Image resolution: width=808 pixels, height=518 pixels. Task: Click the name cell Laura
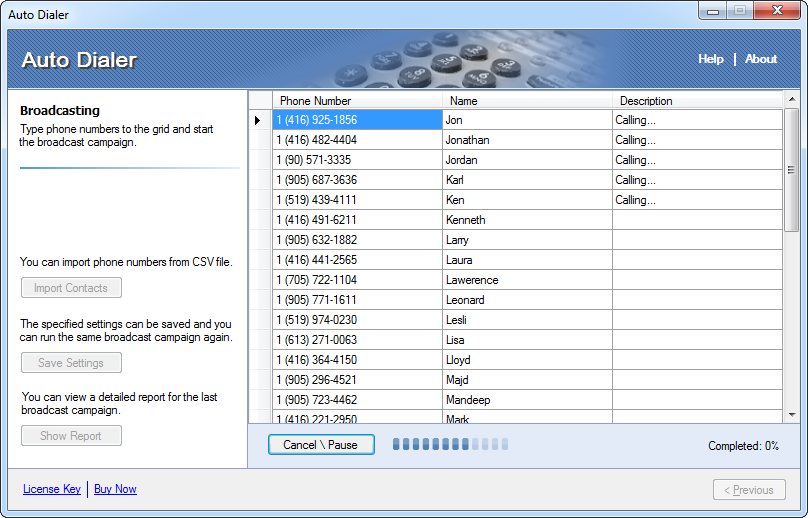coord(527,260)
